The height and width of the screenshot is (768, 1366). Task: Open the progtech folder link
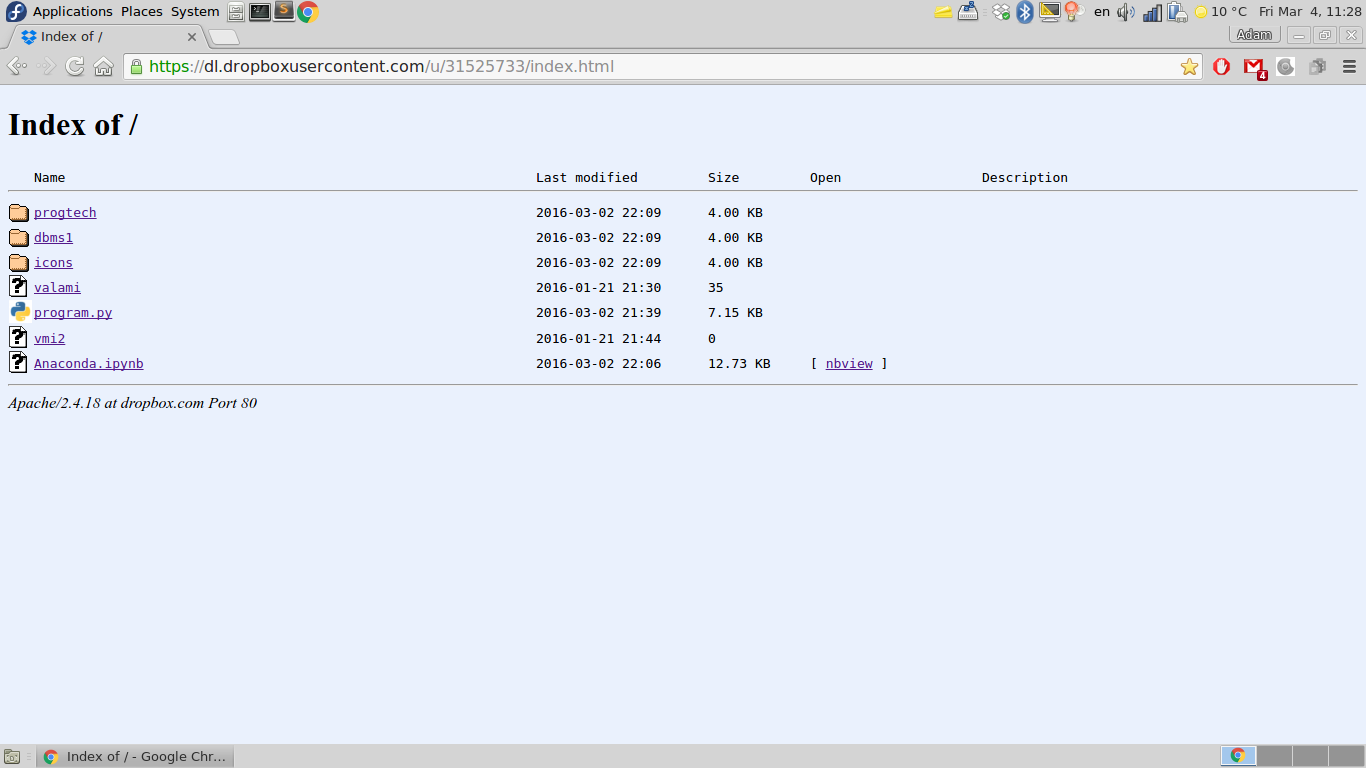65,213
